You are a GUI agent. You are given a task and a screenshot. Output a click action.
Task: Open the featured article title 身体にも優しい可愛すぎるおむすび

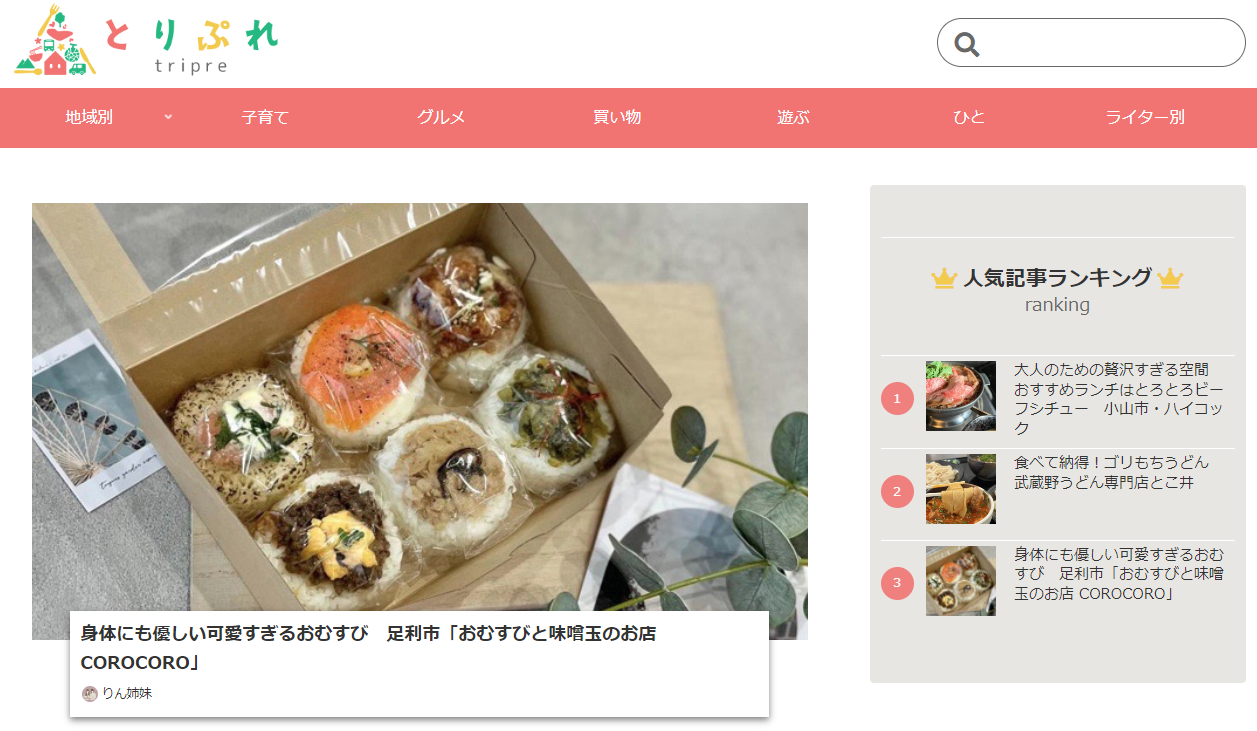point(368,648)
